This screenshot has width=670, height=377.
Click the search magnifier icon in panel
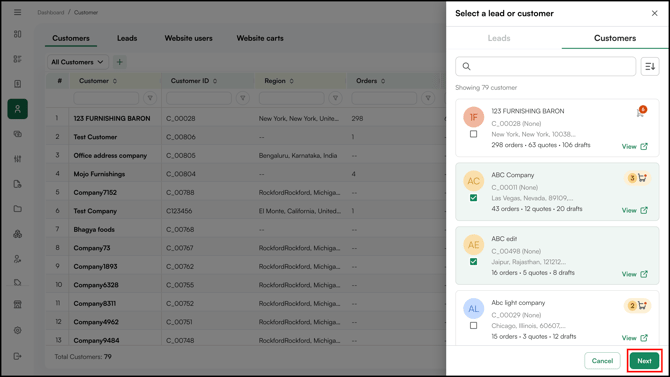click(x=467, y=67)
